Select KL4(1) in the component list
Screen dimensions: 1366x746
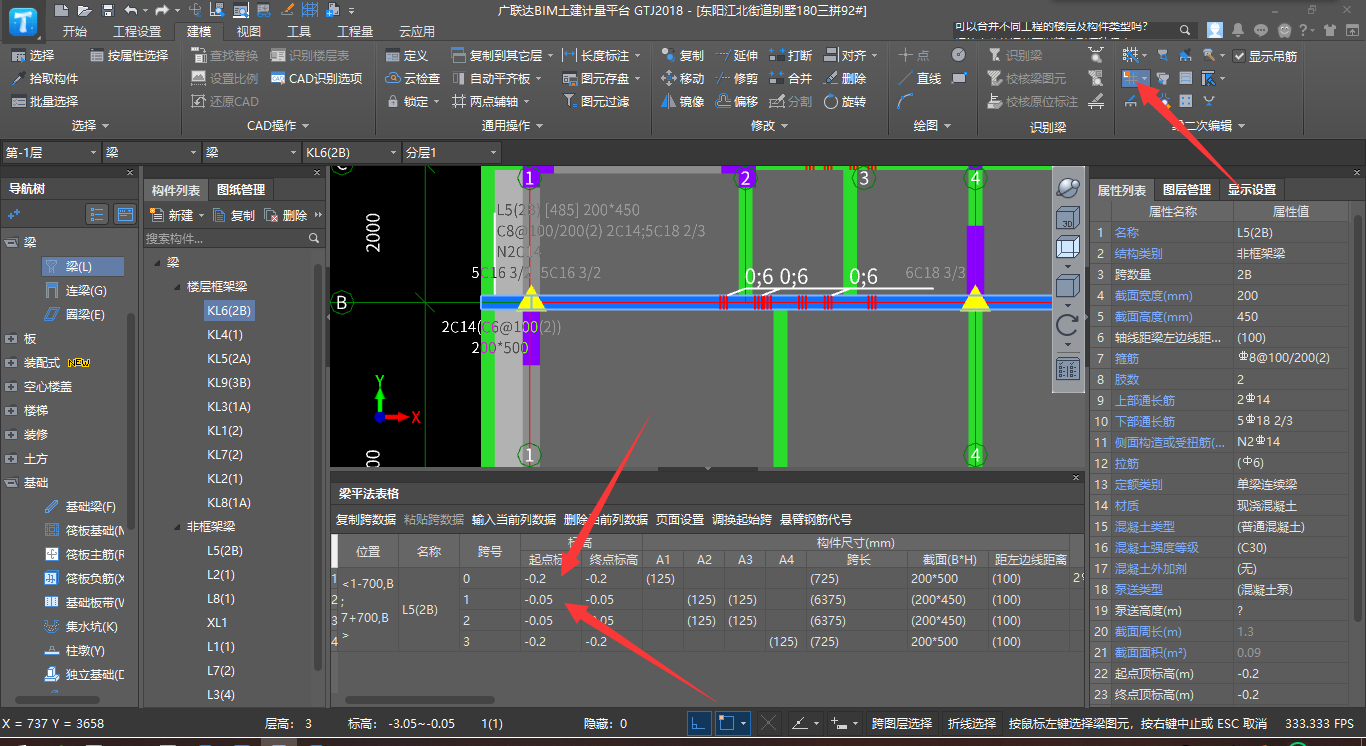[x=225, y=334]
